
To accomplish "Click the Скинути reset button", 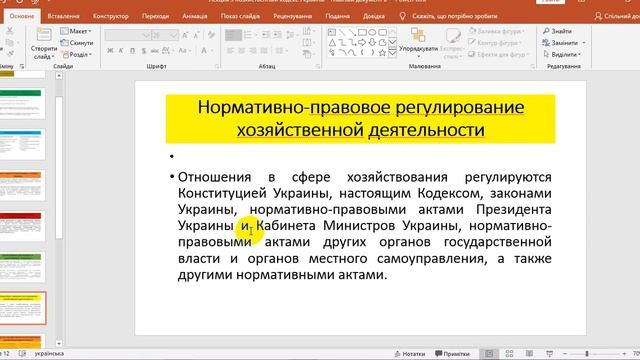I will (x=77, y=42).
